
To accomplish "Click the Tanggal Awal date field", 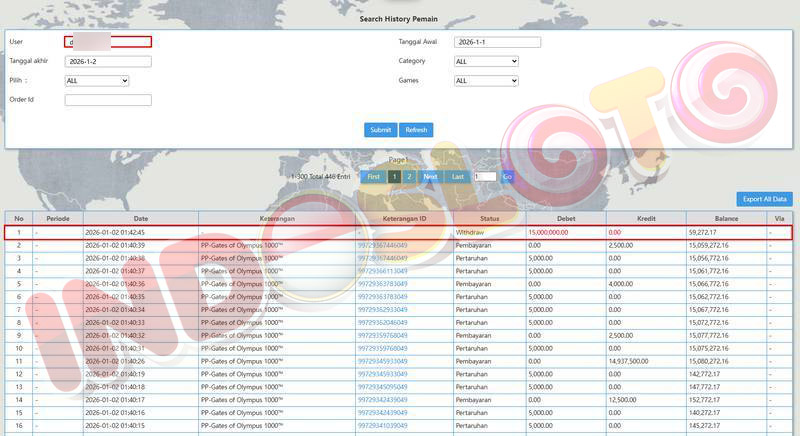I will pos(497,42).
